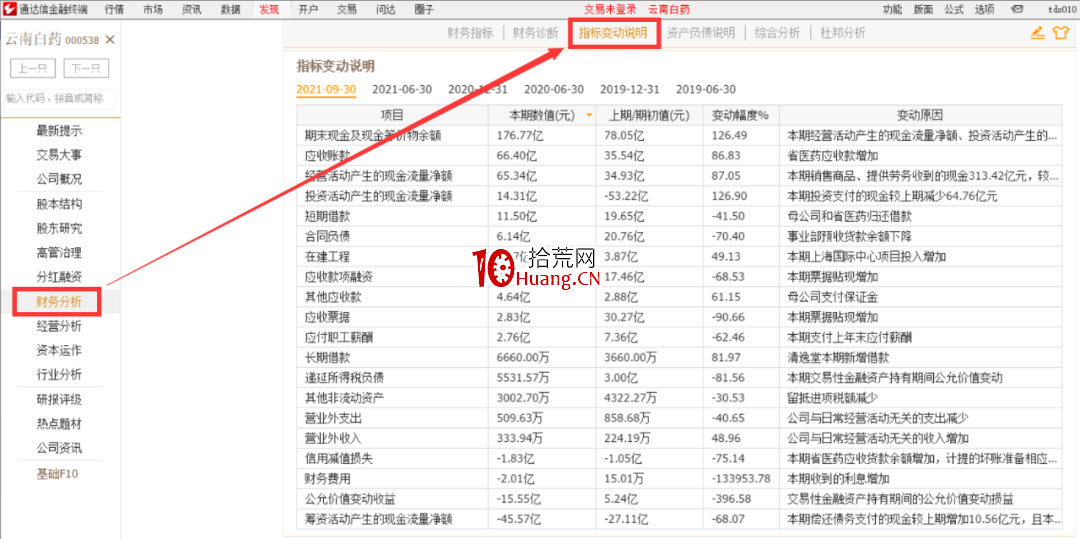Click the orange shirt skin icon
This screenshot has width=1080, height=539.
click(1060, 32)
